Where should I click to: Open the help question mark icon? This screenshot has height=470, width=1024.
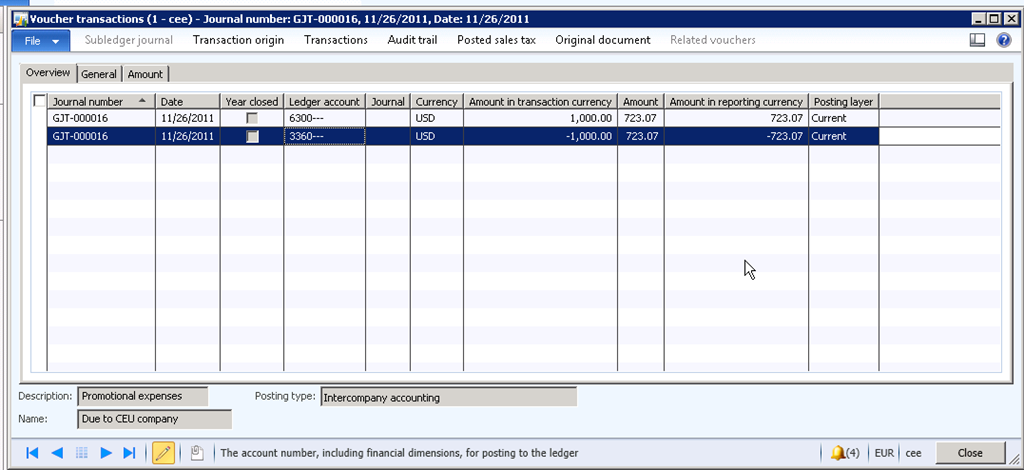pyautogui.click(x=1003, y=40)
